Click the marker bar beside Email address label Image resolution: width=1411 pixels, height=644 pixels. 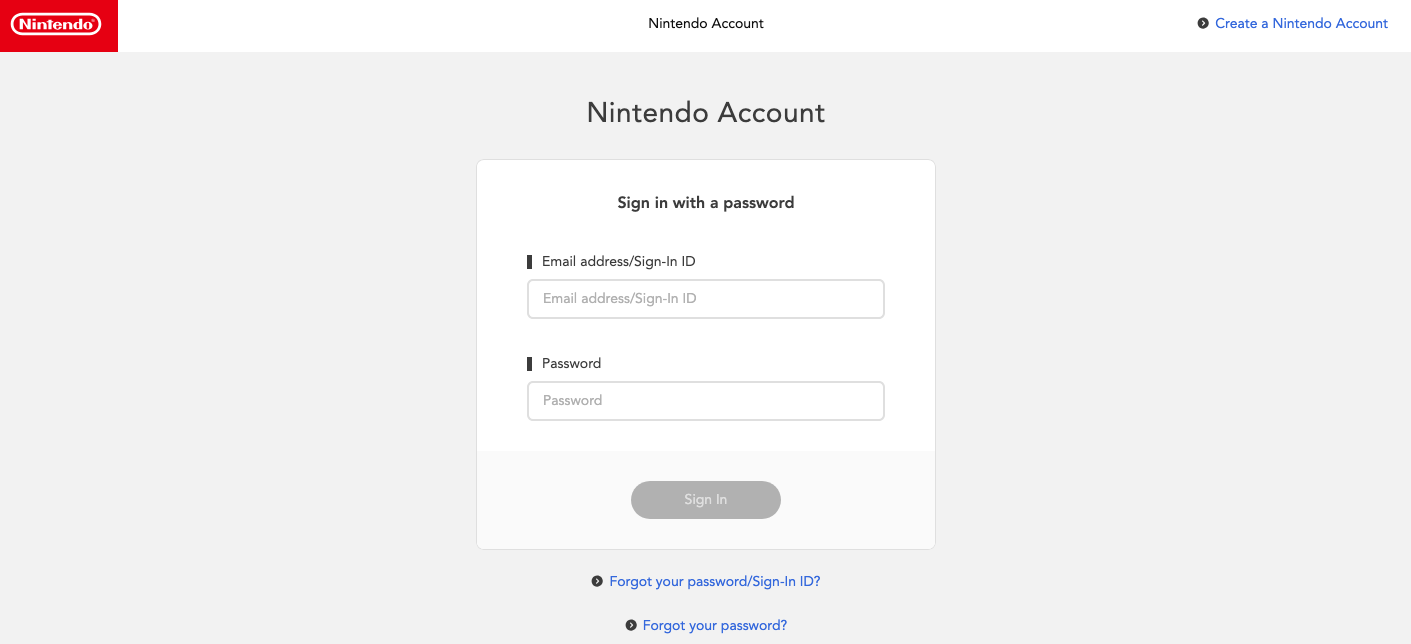530,262
